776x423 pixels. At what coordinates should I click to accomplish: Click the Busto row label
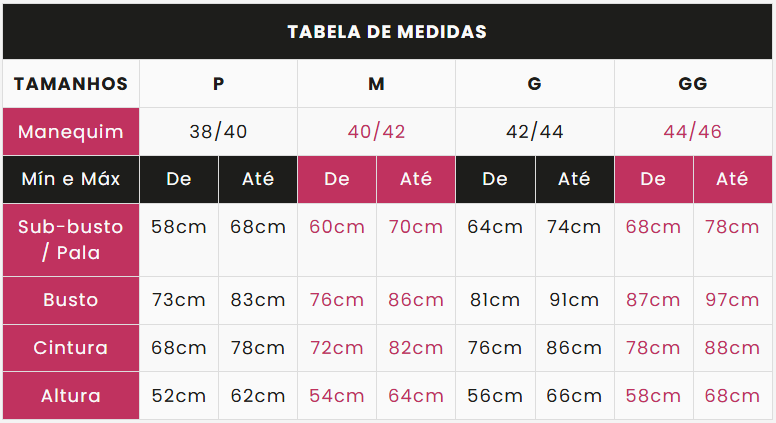coord(71,300)
